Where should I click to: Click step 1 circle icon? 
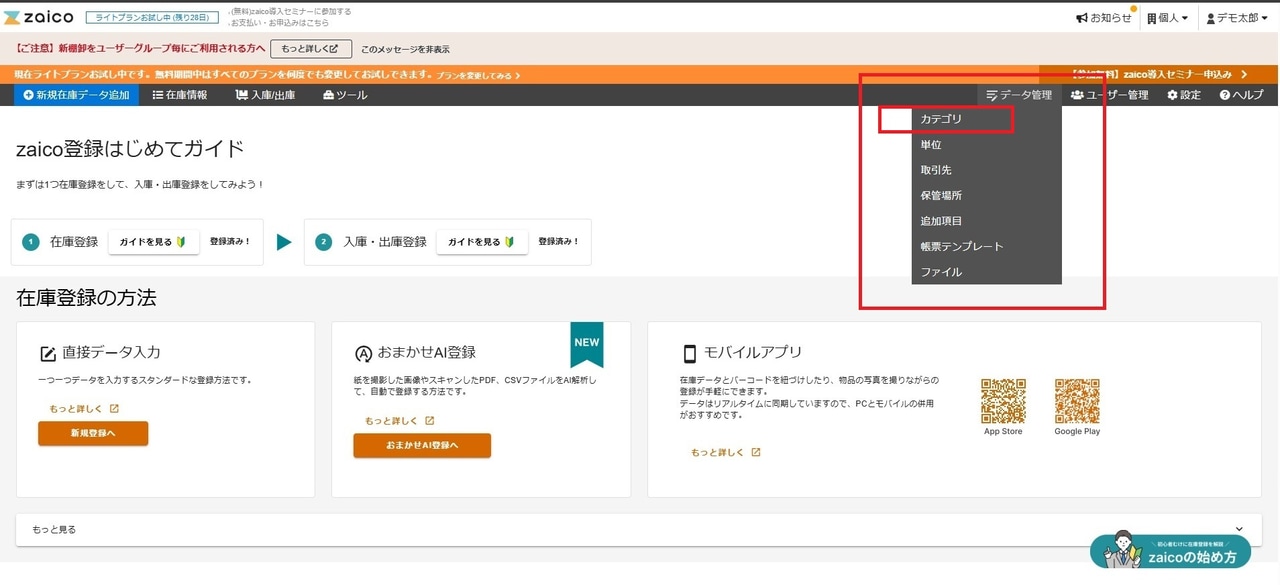pos(31,242)
